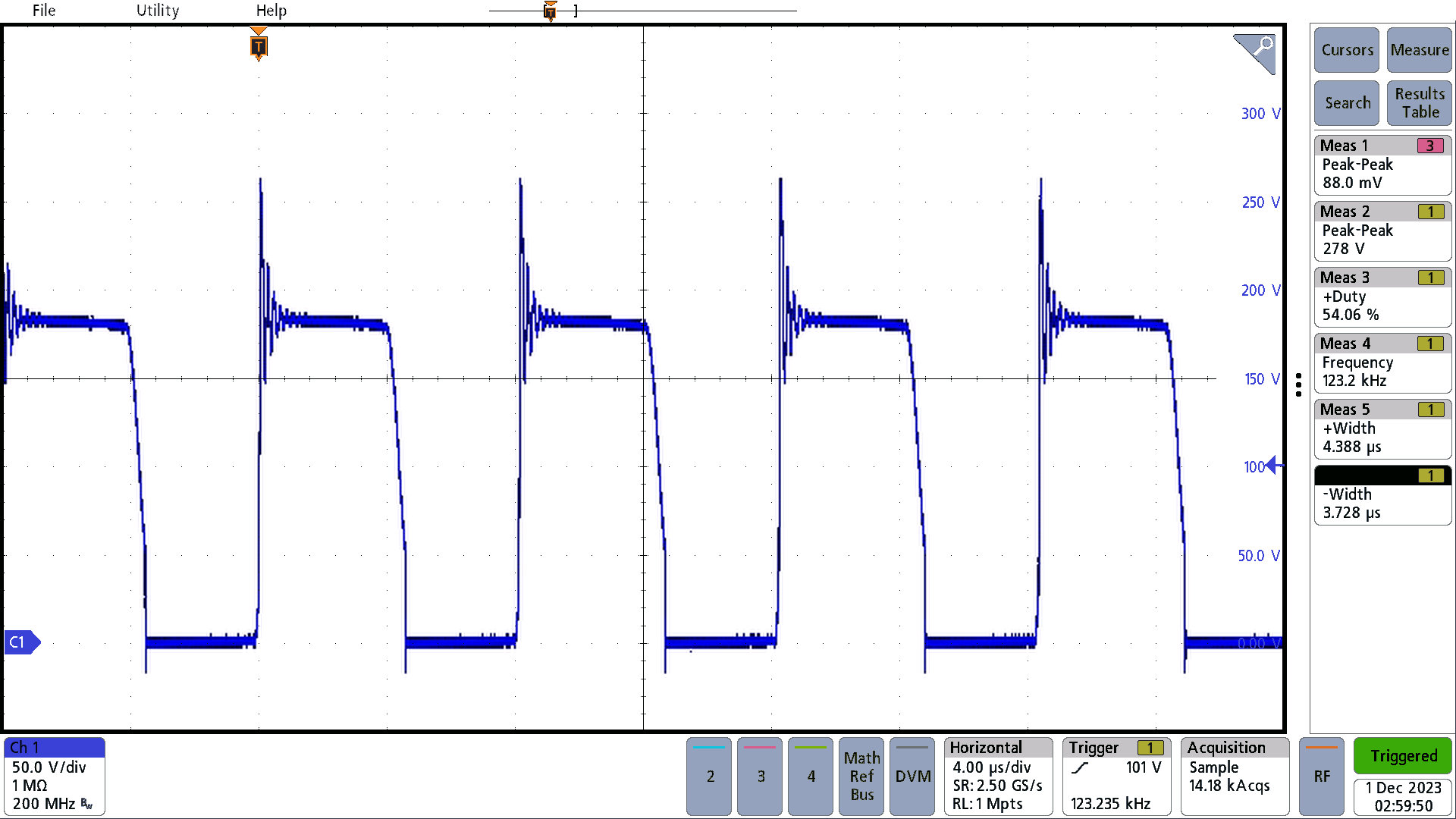Enable the RF channel

pos(1322,777)
